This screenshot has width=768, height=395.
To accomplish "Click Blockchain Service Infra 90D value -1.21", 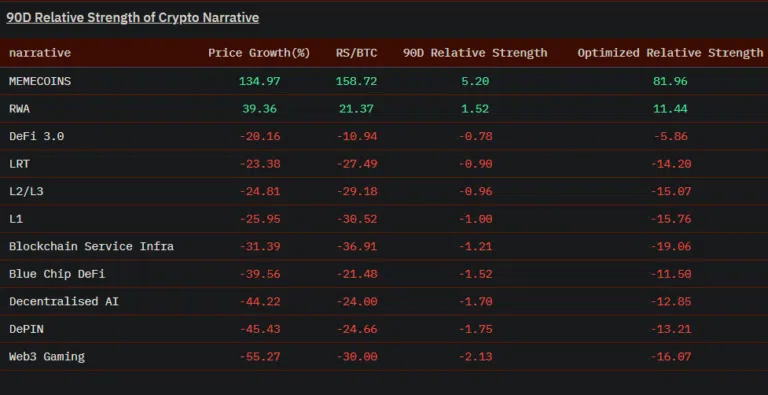I will [475, 246].
